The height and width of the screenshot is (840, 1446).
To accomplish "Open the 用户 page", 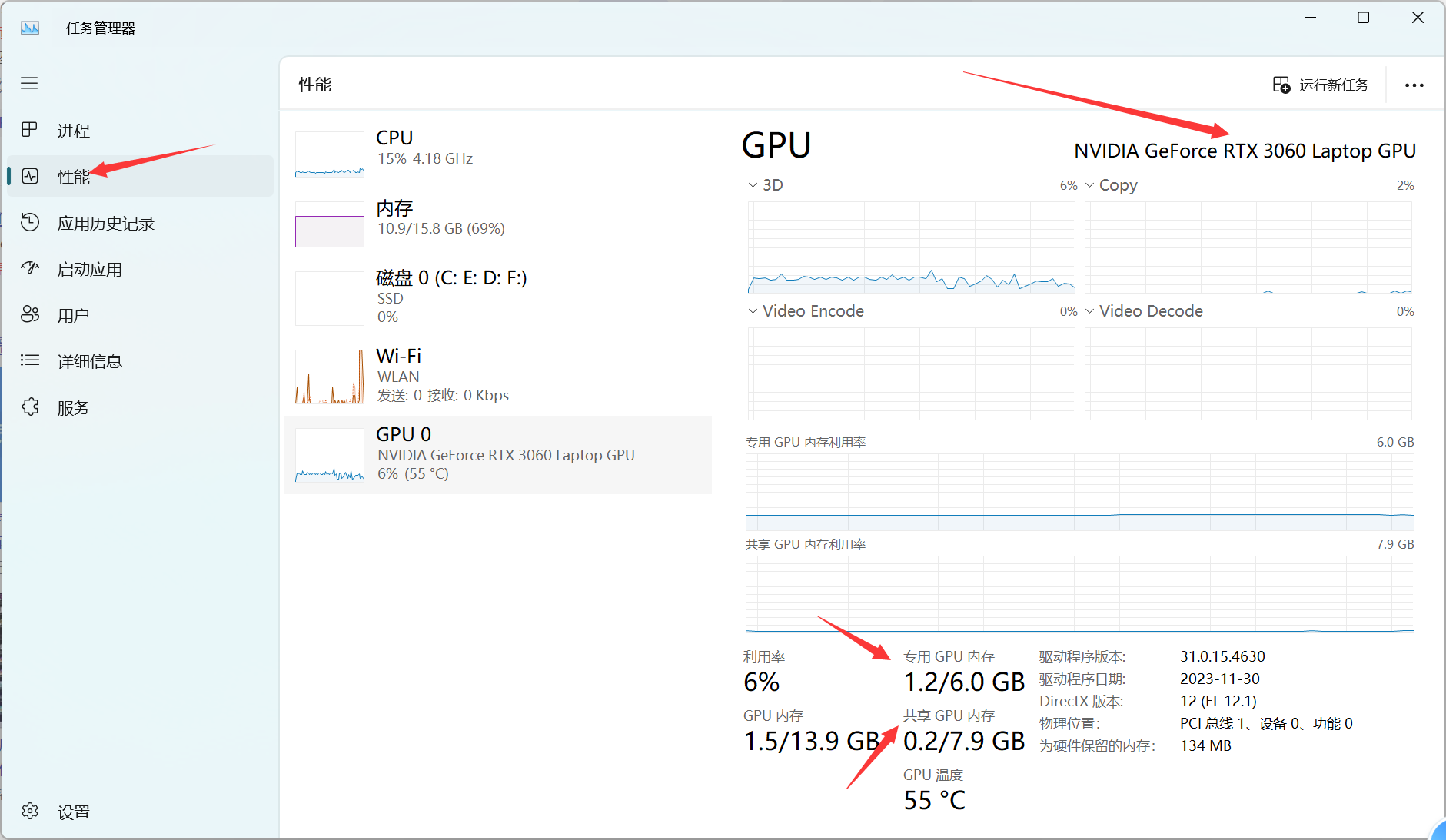I will (x=141, y=315).
